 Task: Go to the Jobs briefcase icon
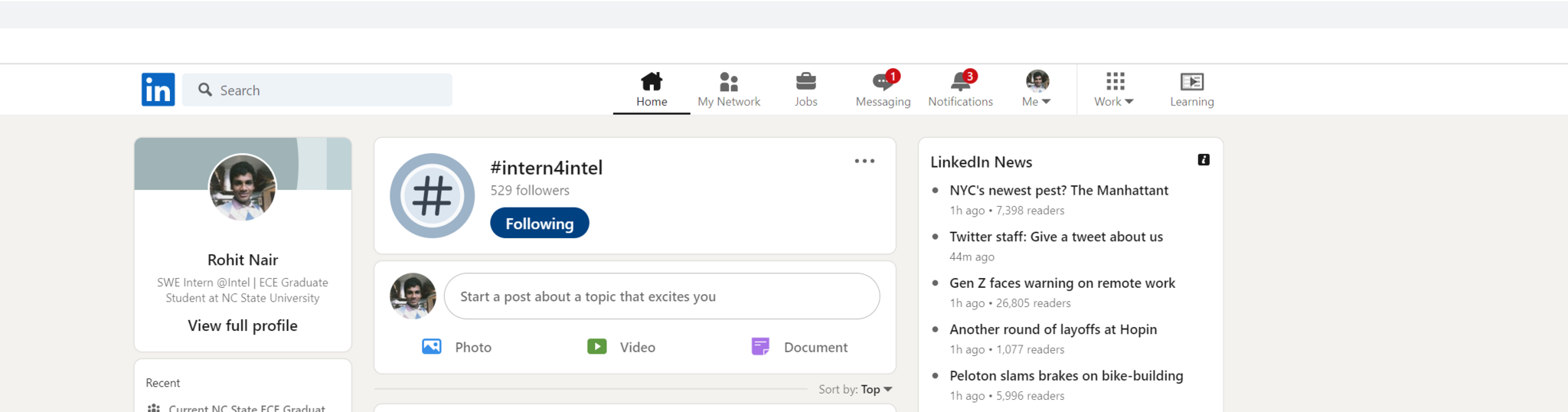[805, 81]
